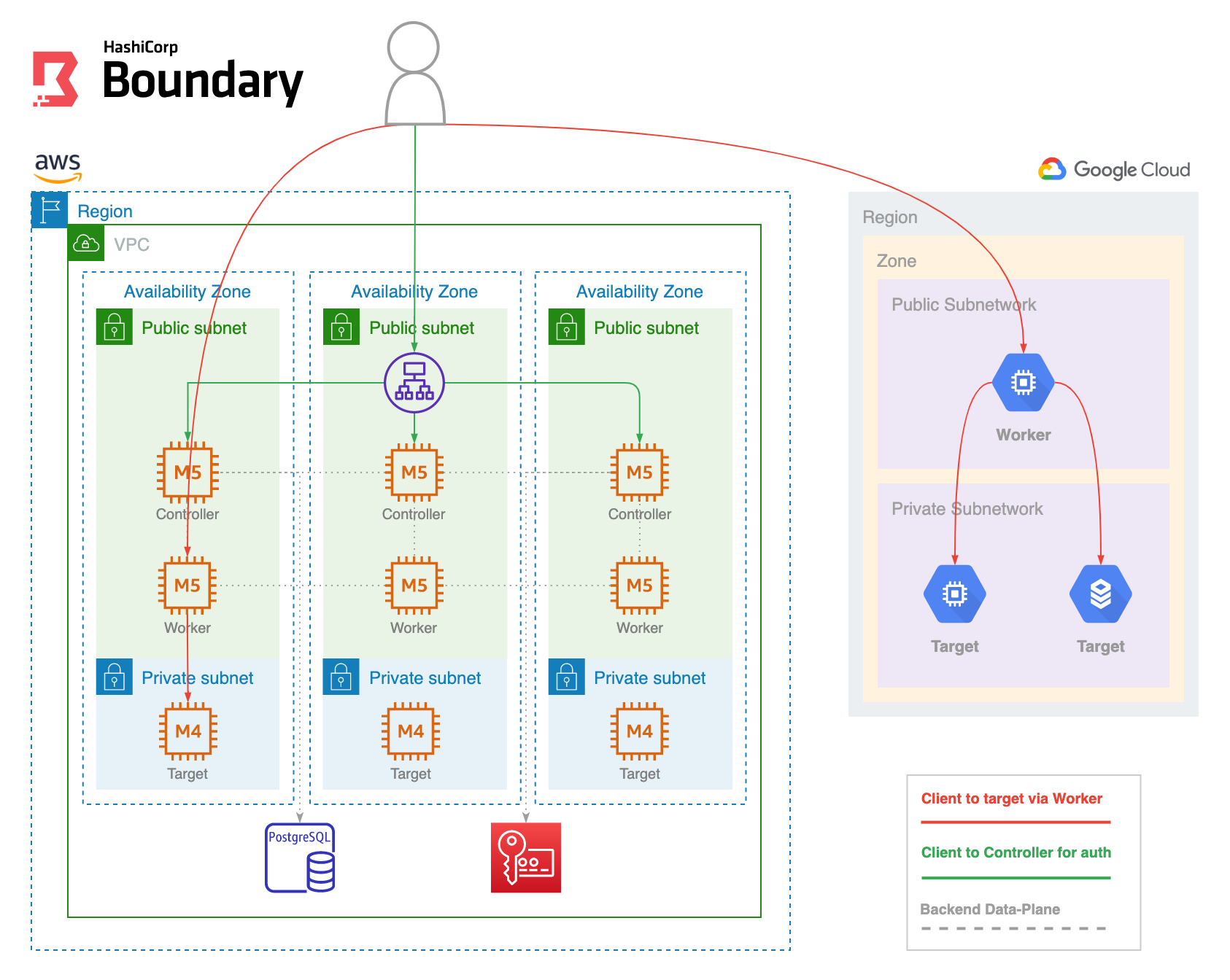Viewport: 1230px width, 980px height.
Task: Click the 'Public Subnetwork' label
Action: point(964,305)
